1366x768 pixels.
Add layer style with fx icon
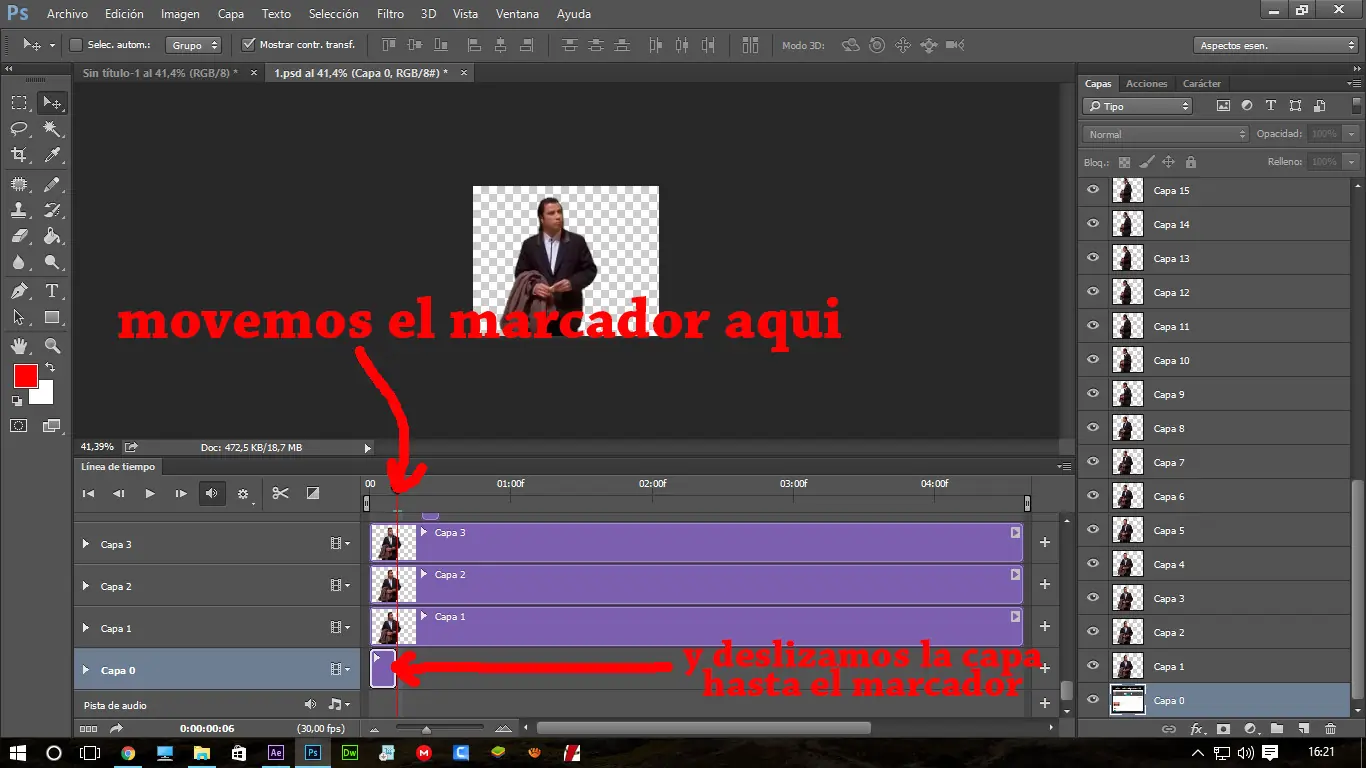pos(1196,729)
